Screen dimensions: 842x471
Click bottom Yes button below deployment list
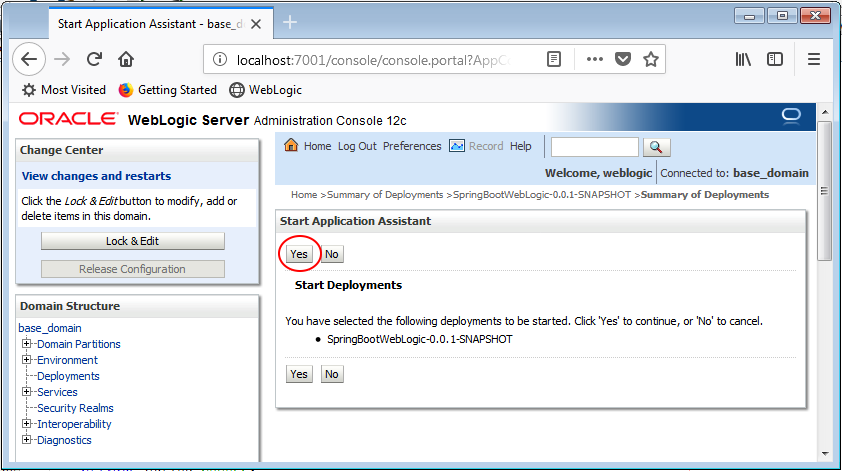coord(299,374)
